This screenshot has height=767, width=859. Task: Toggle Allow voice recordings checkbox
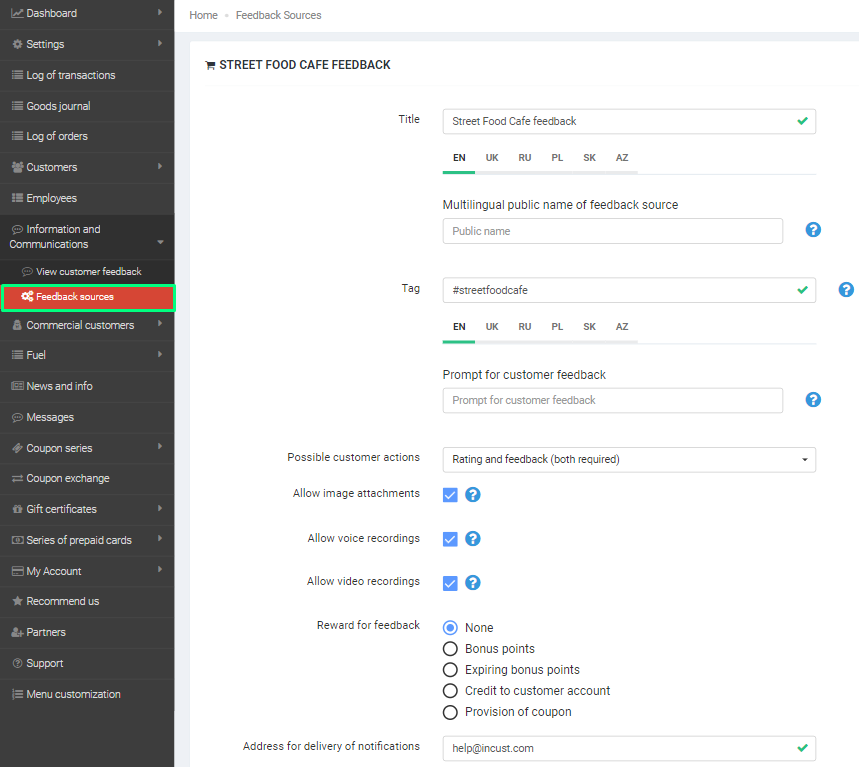coord(450,539)
